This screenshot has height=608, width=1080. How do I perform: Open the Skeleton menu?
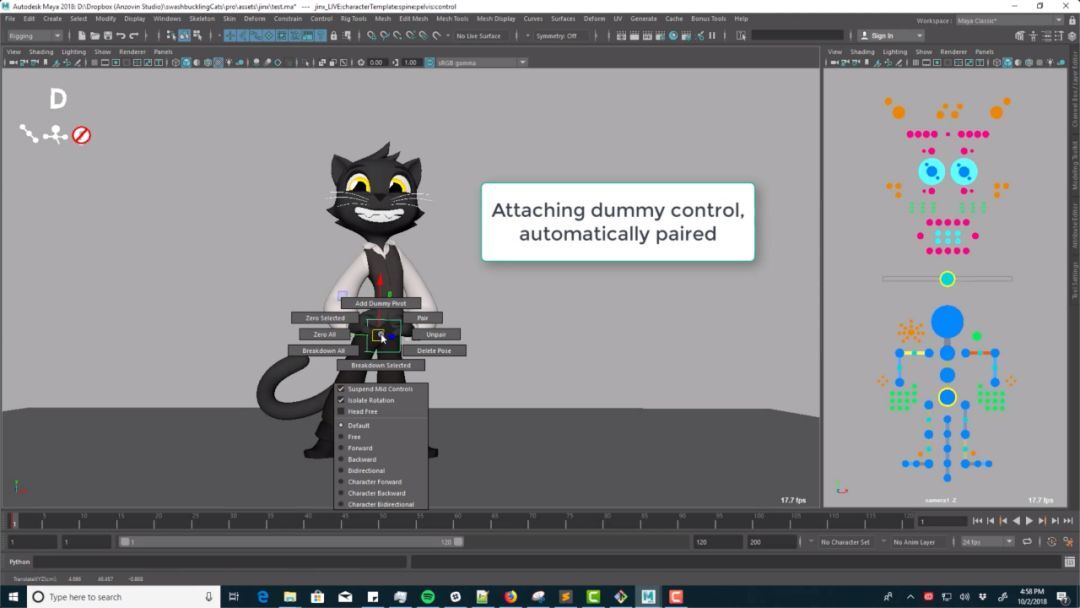pyautogui.click(x=201, y=18)
